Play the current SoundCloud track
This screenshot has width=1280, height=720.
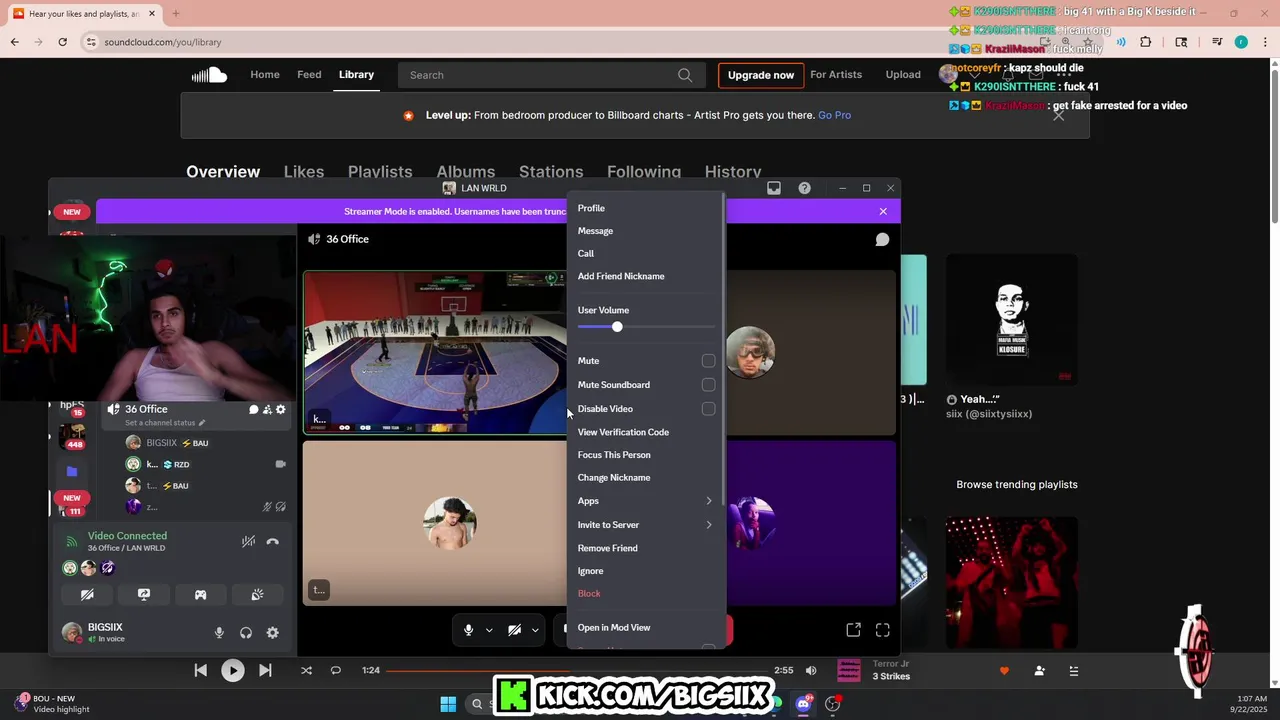(232, 670)
